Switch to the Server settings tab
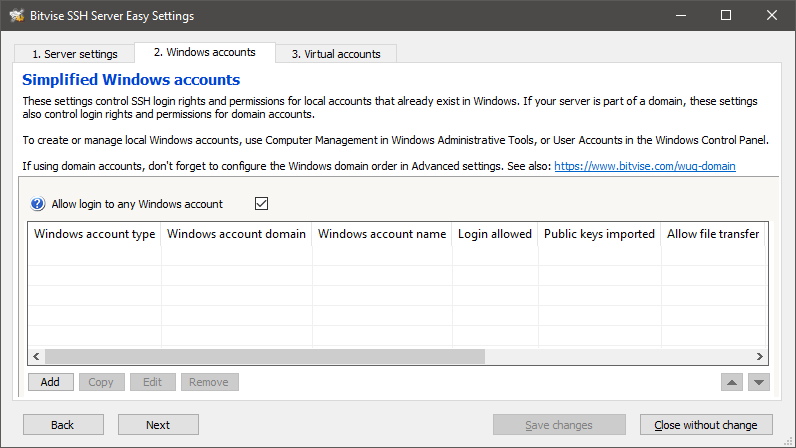The image size is (796, 448). pos(75,54)
